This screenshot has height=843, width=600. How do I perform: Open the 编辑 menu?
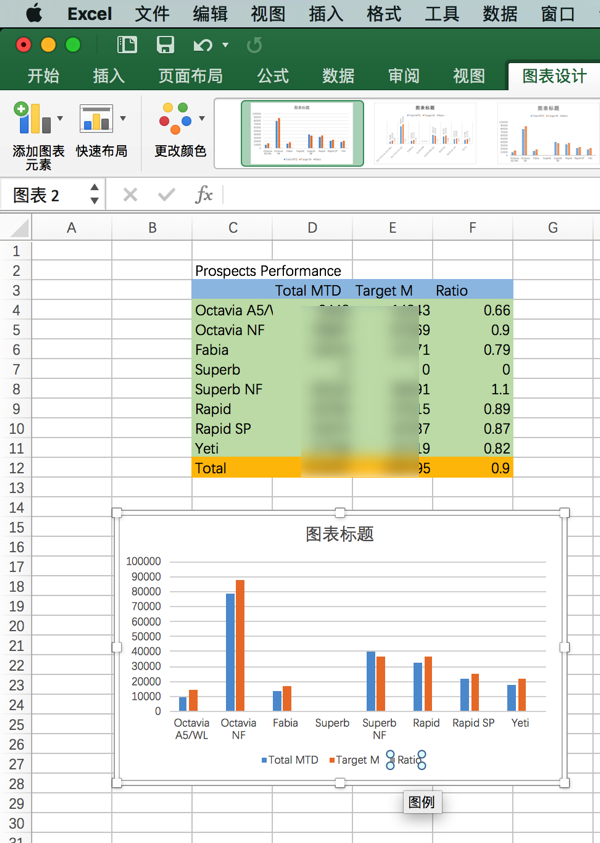pos(210,13)
